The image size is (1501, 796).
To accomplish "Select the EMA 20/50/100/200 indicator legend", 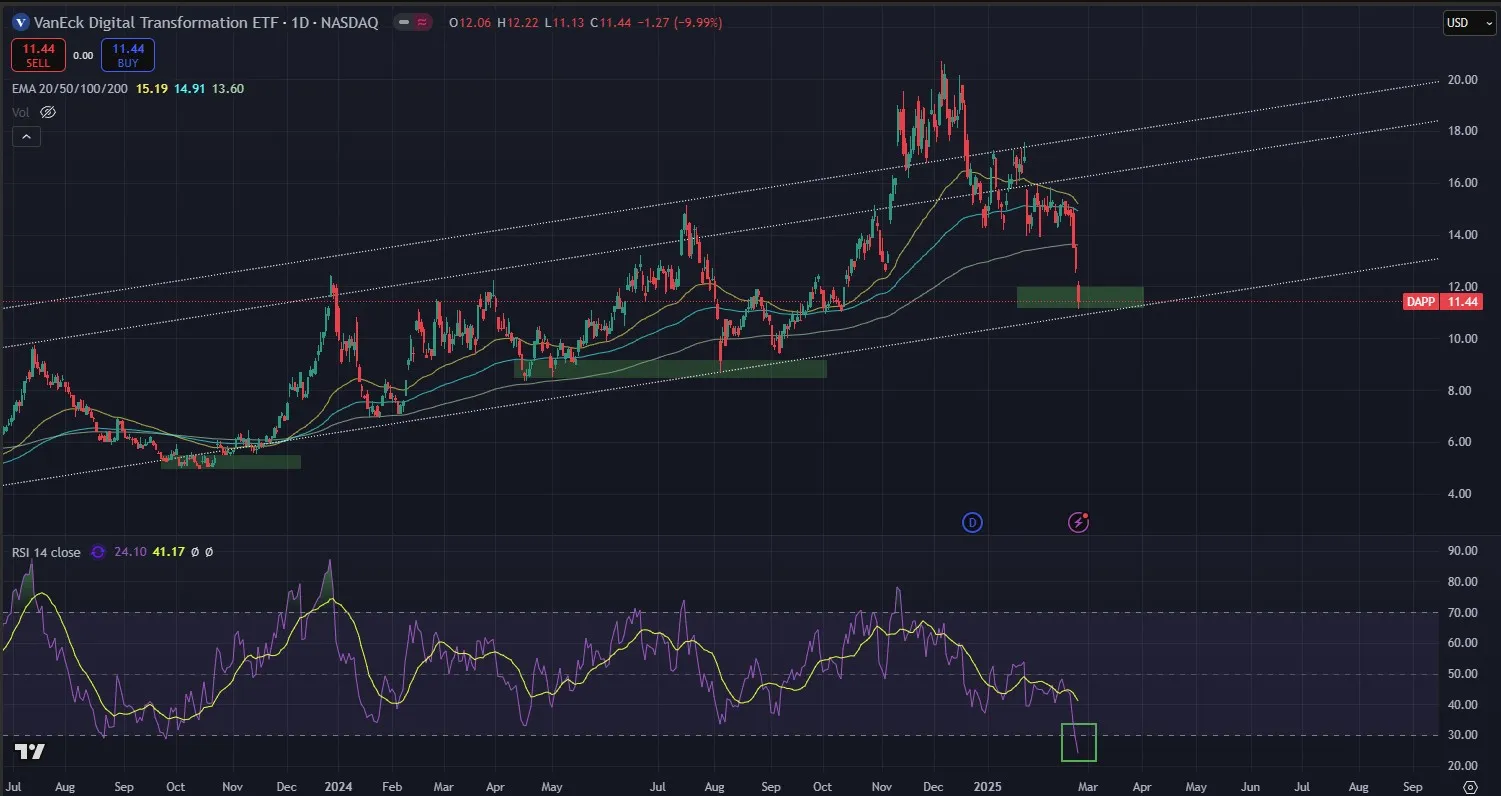I will pos(72,88).
